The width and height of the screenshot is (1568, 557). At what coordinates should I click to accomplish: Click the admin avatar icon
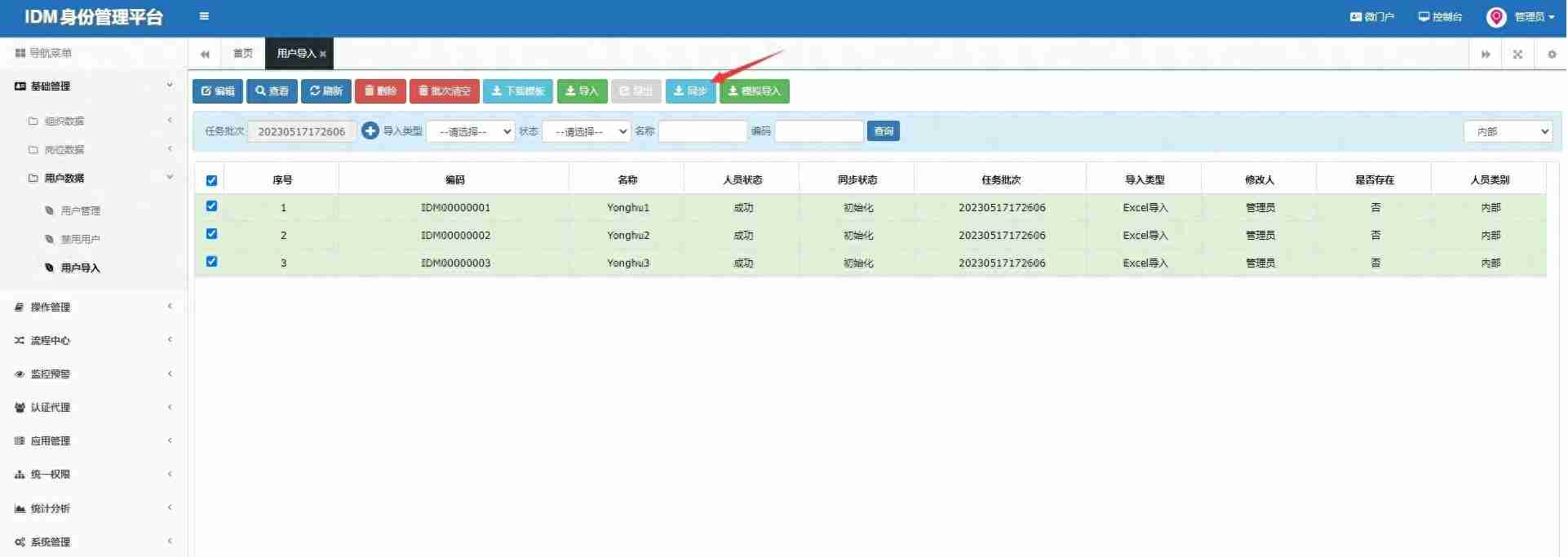coord(1495,17)
